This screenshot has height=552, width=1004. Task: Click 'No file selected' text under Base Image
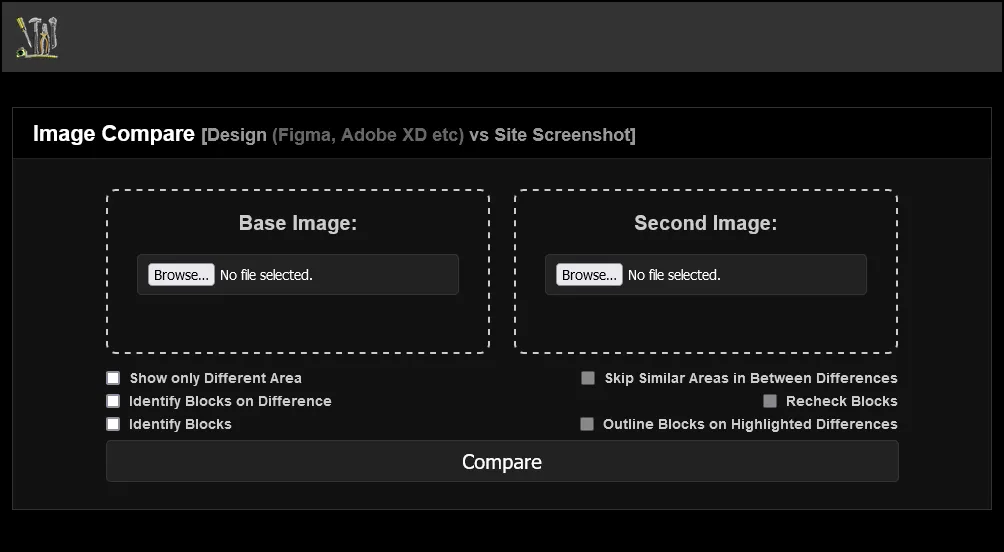point(266,275)
